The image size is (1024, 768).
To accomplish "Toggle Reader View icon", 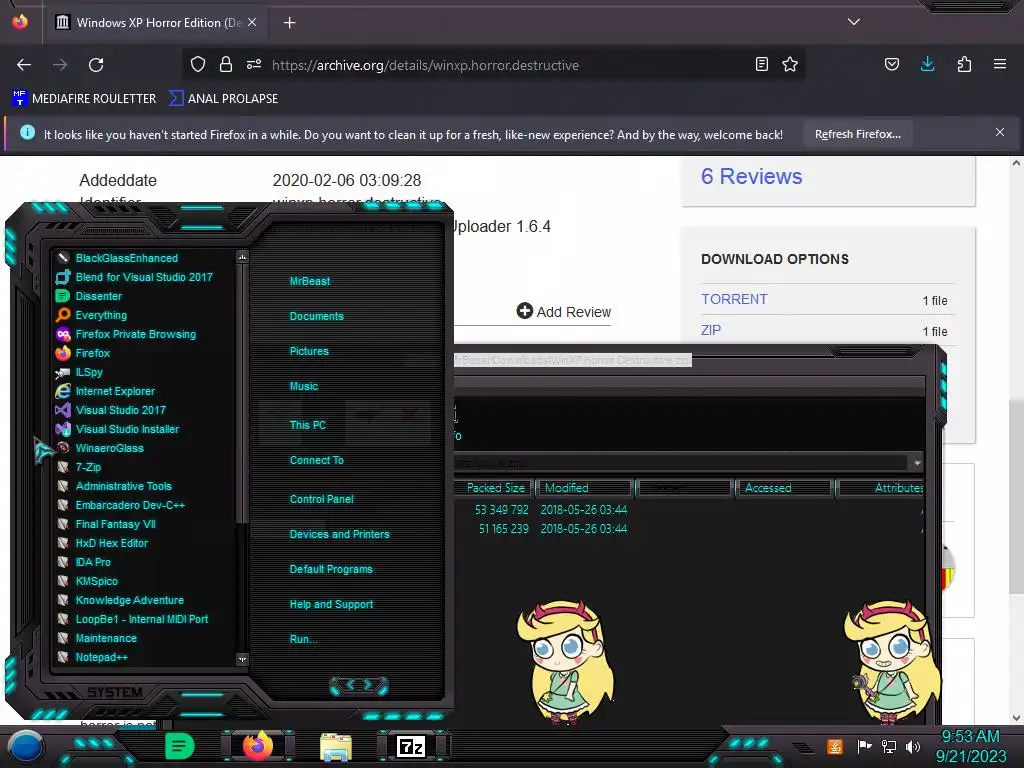I will pos(761,64).
